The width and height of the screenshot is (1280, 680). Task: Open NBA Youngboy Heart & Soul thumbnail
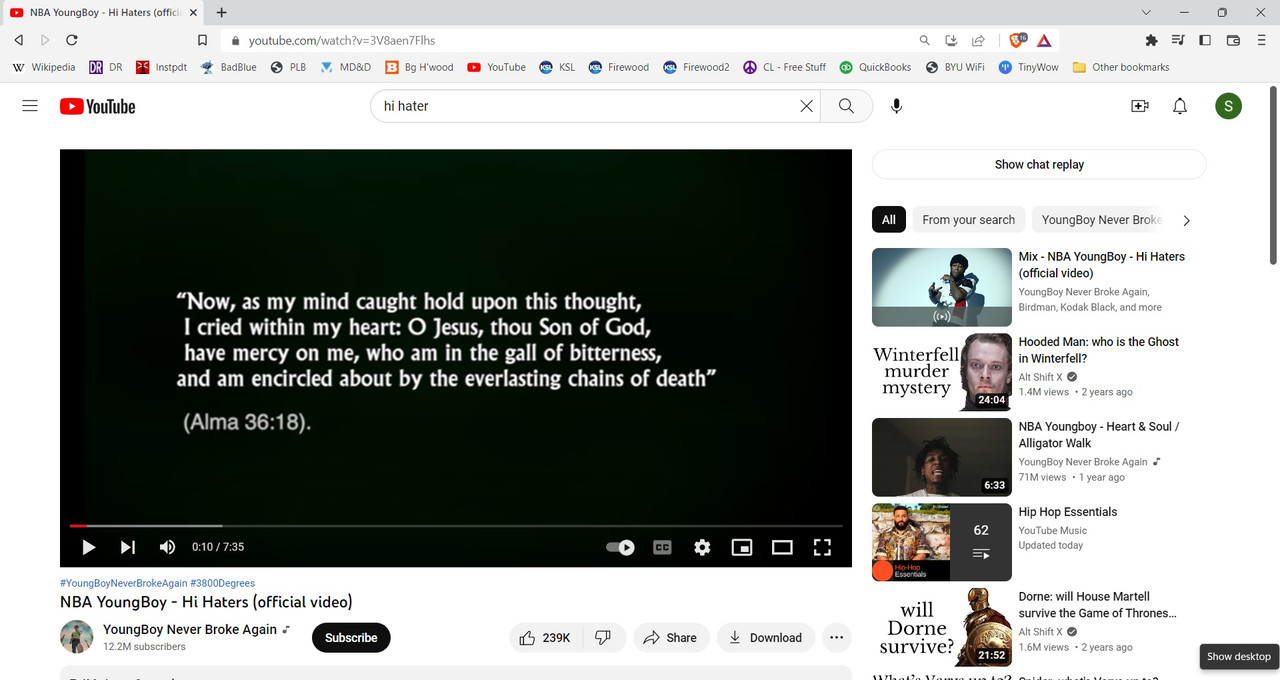click(x=942, y=457)
